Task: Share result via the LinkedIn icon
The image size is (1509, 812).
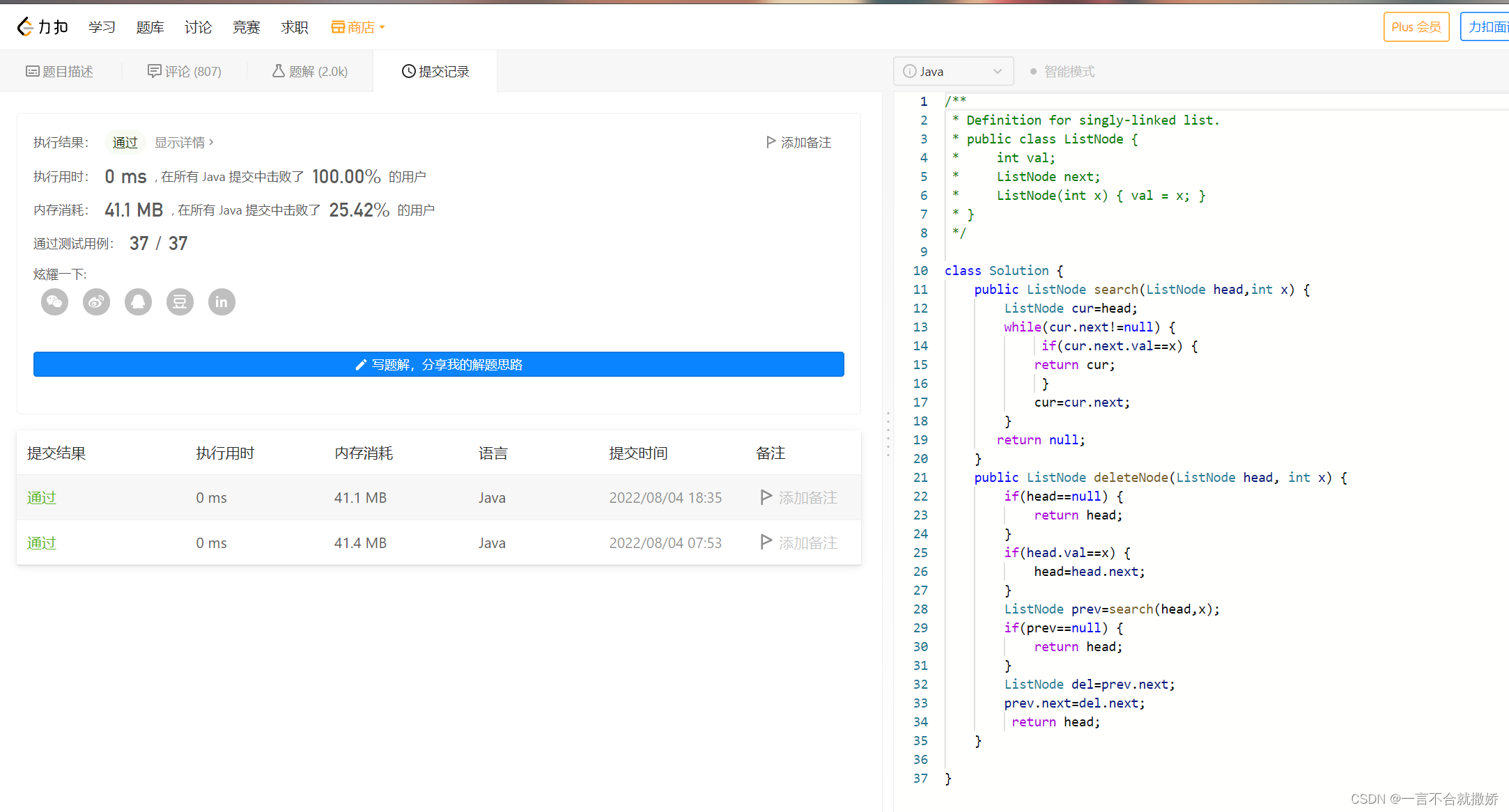Action: (222, 302)
